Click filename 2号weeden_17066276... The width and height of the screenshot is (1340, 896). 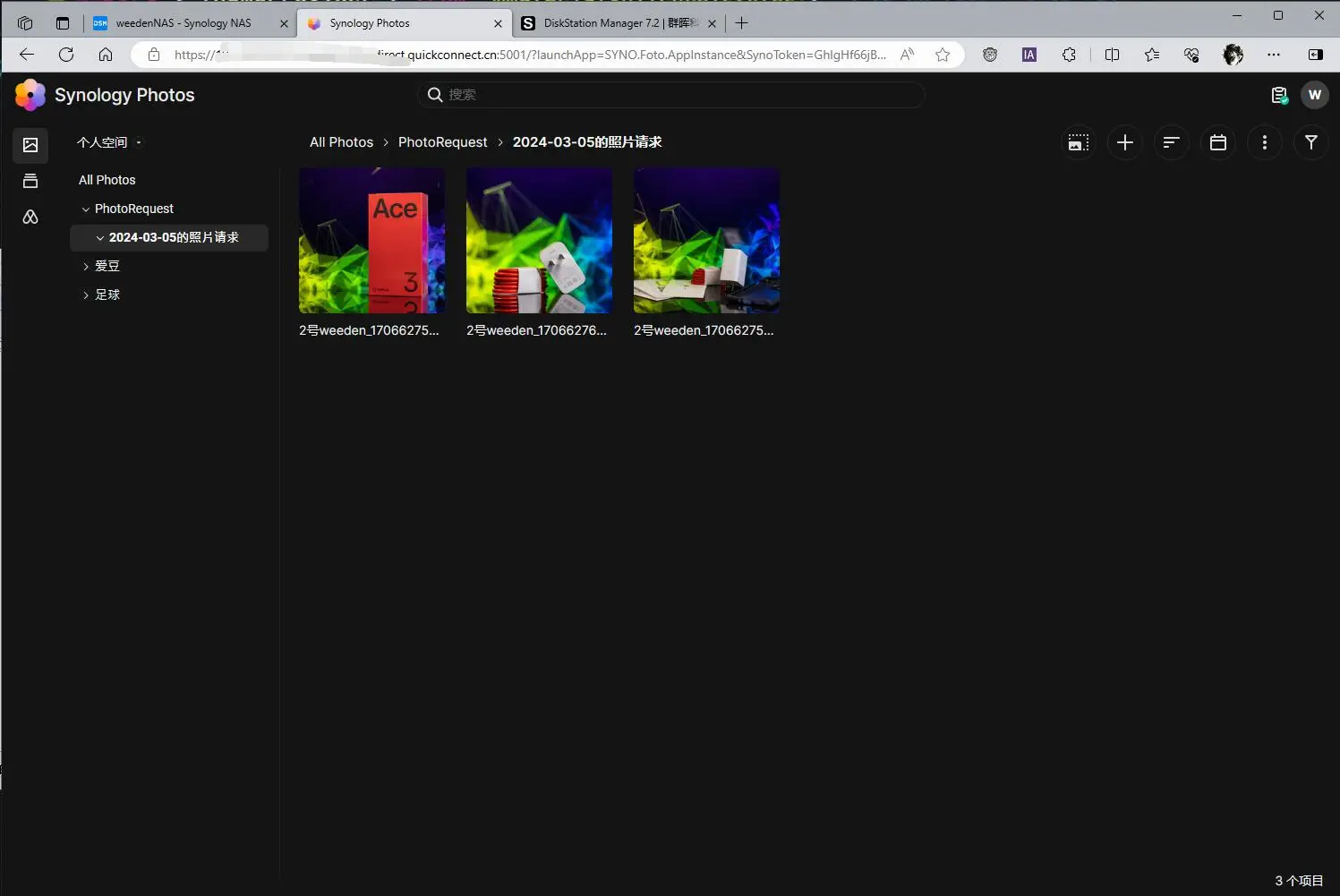tap(536, 330)
